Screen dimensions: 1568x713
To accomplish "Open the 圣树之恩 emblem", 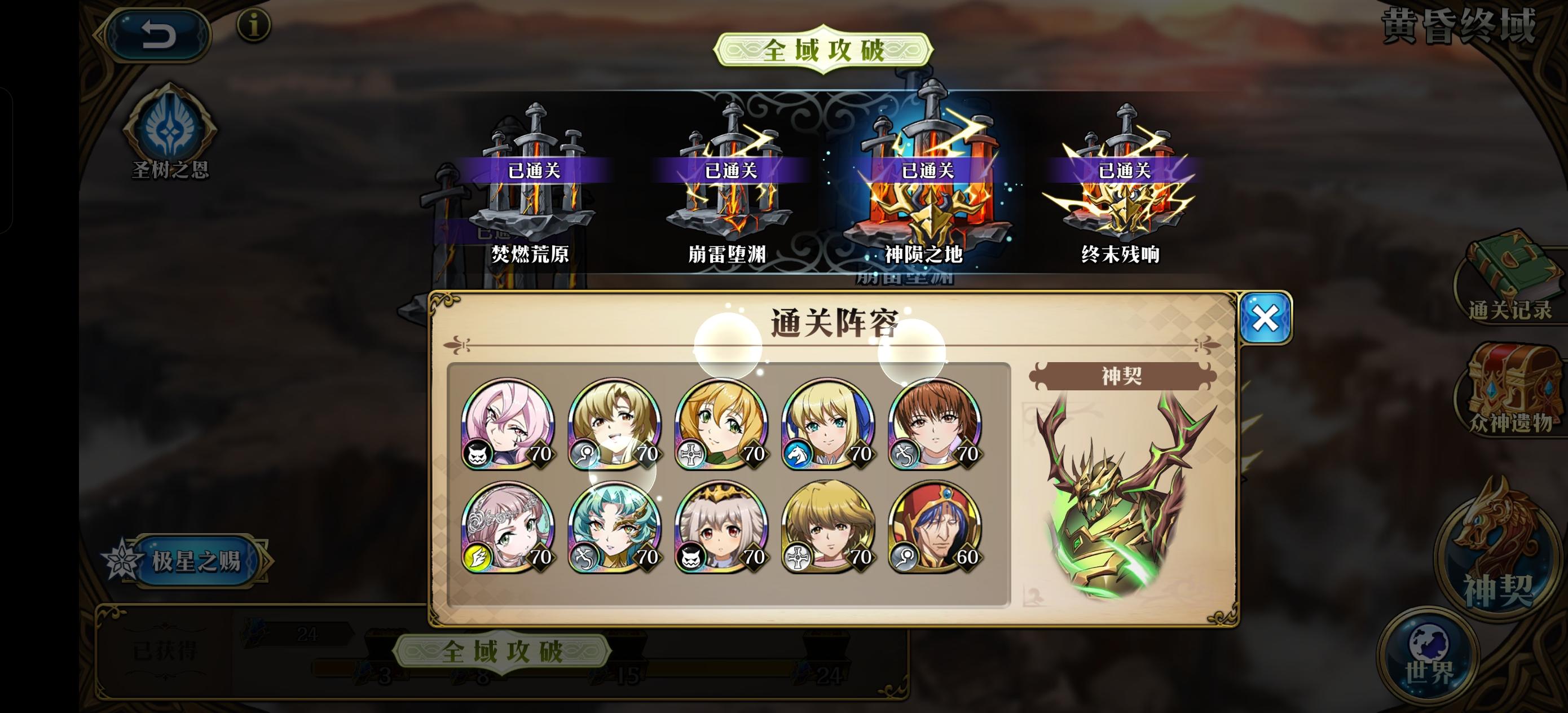I will point(170,131).
